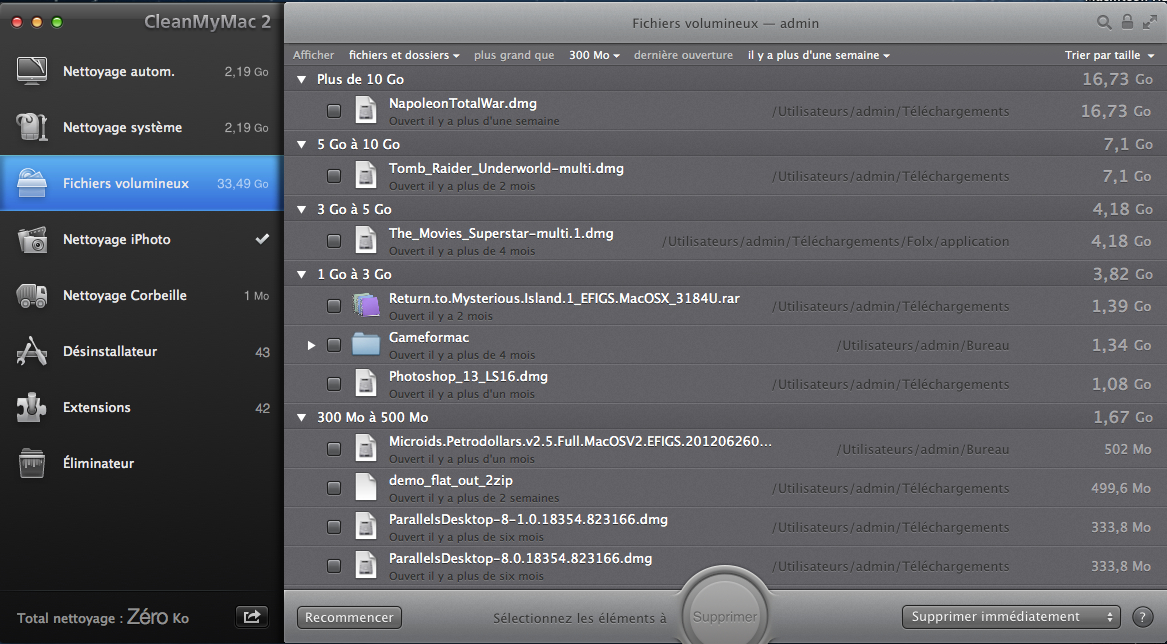Click the Nettoyage Corbeille truck icon

point(32,296)
